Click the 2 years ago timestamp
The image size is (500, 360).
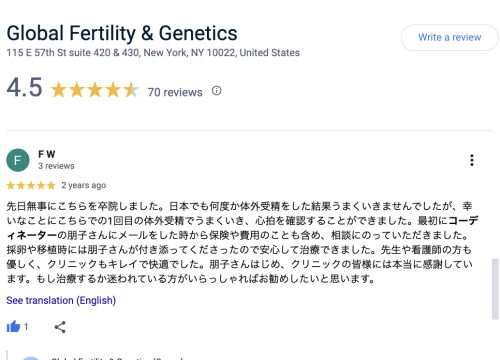click(x=84, y=185)
